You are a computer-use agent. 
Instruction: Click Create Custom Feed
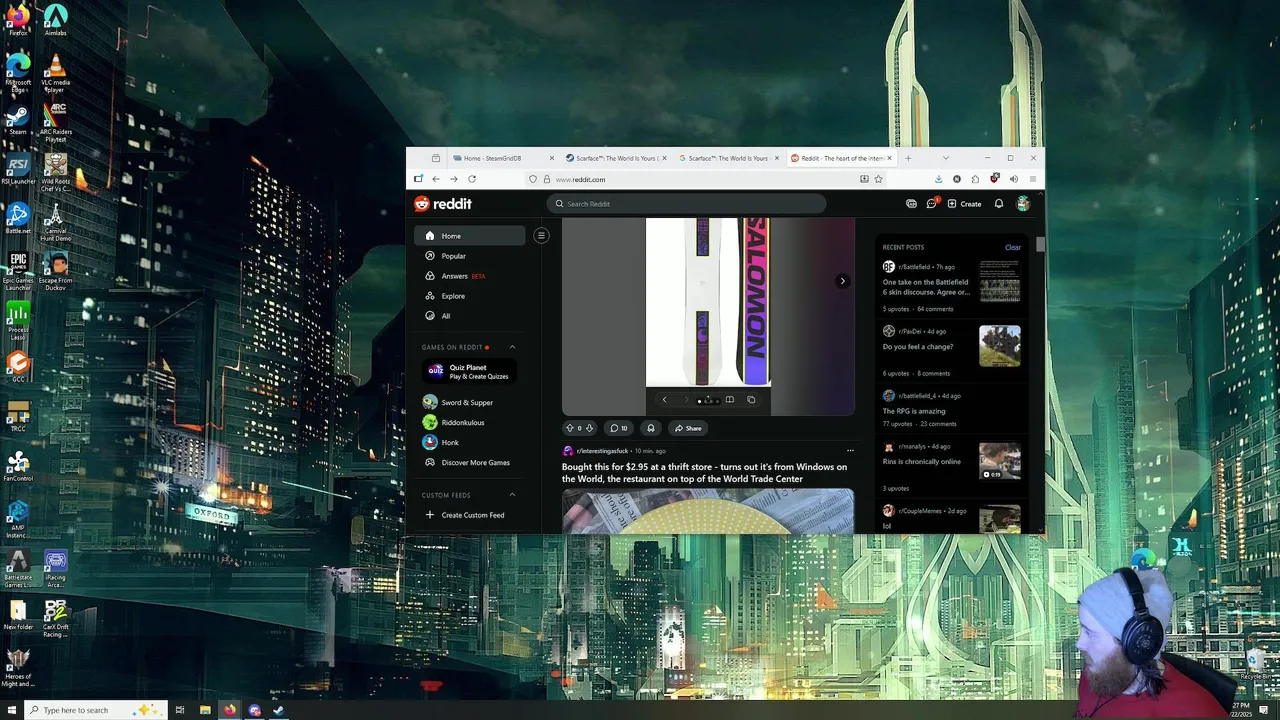(x=466, y=515)
